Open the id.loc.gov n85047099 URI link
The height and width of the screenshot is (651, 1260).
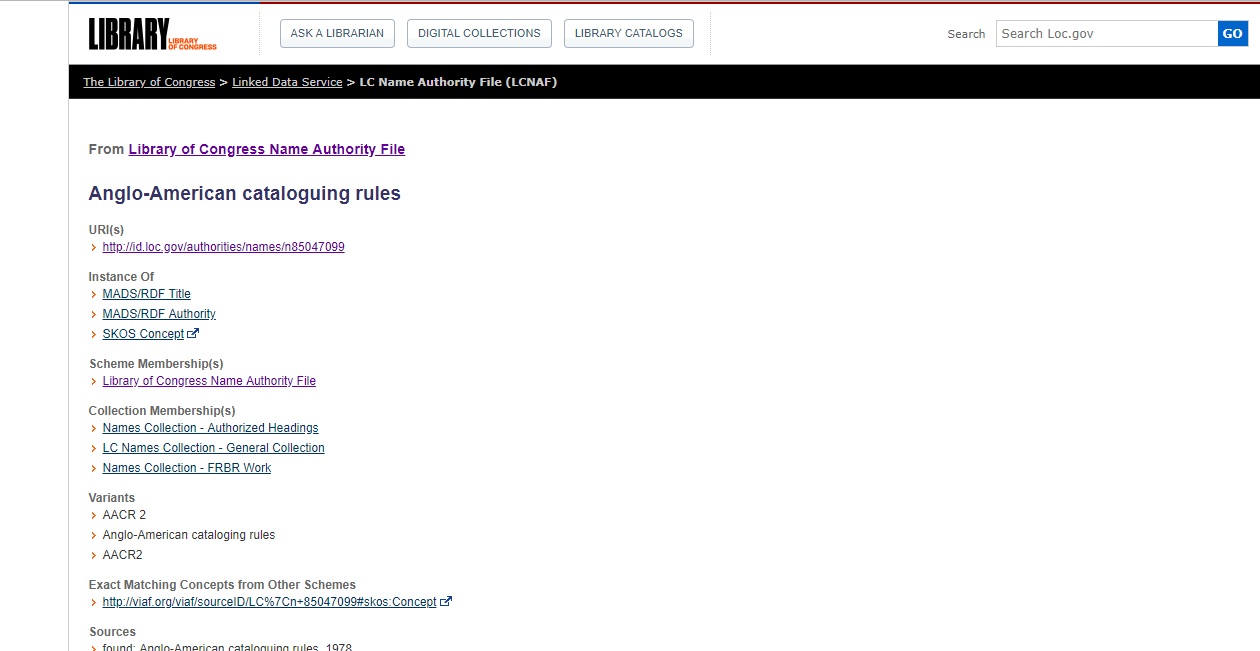tap(224, 247)
